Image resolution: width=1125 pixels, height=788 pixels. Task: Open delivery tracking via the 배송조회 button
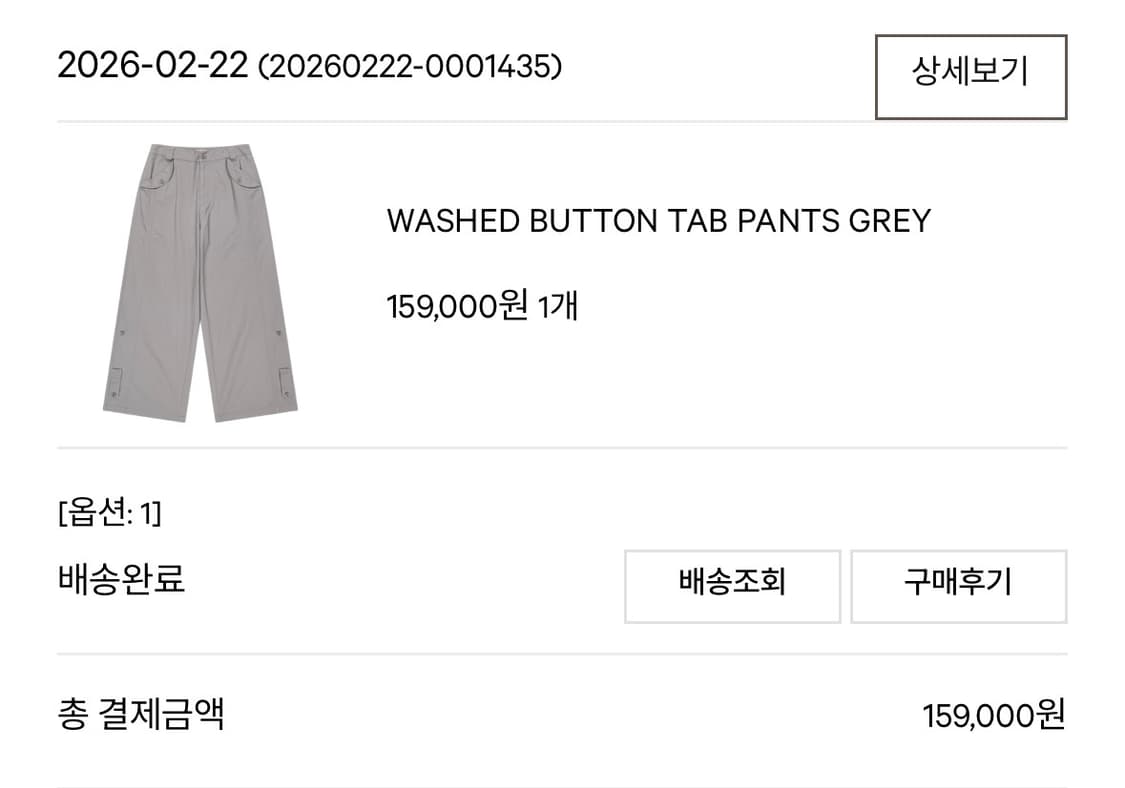(x=733, y=586)
